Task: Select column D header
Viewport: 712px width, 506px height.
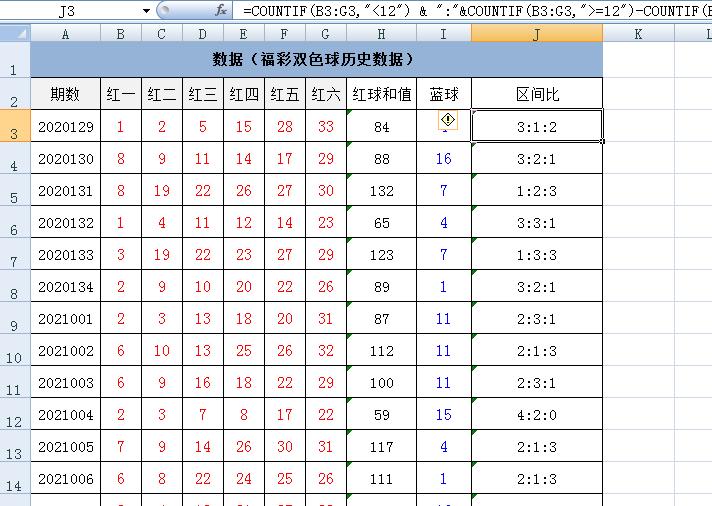Action: (x=203, y=34)
